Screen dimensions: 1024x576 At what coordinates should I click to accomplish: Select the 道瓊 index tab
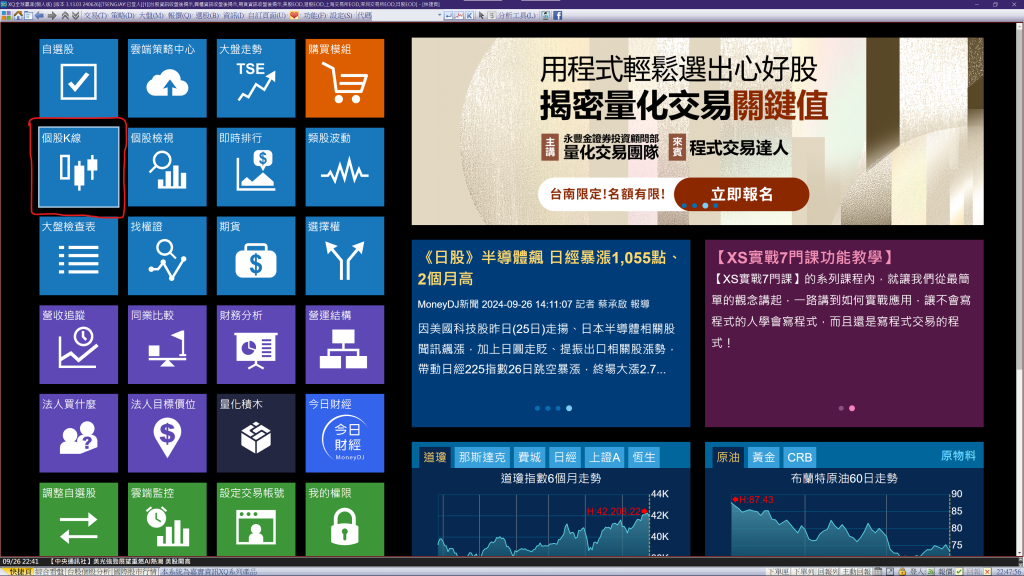pos(434,457)
